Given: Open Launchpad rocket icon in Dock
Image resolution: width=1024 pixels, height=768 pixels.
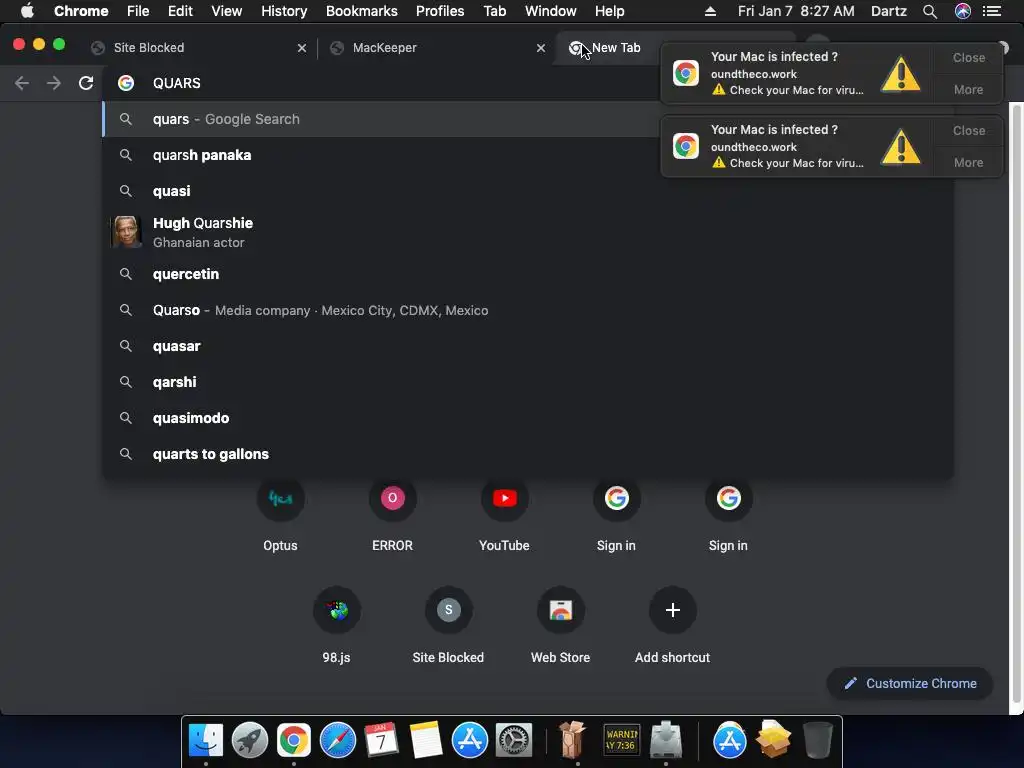Looking at the screenshot, I should tap(249, 741).
